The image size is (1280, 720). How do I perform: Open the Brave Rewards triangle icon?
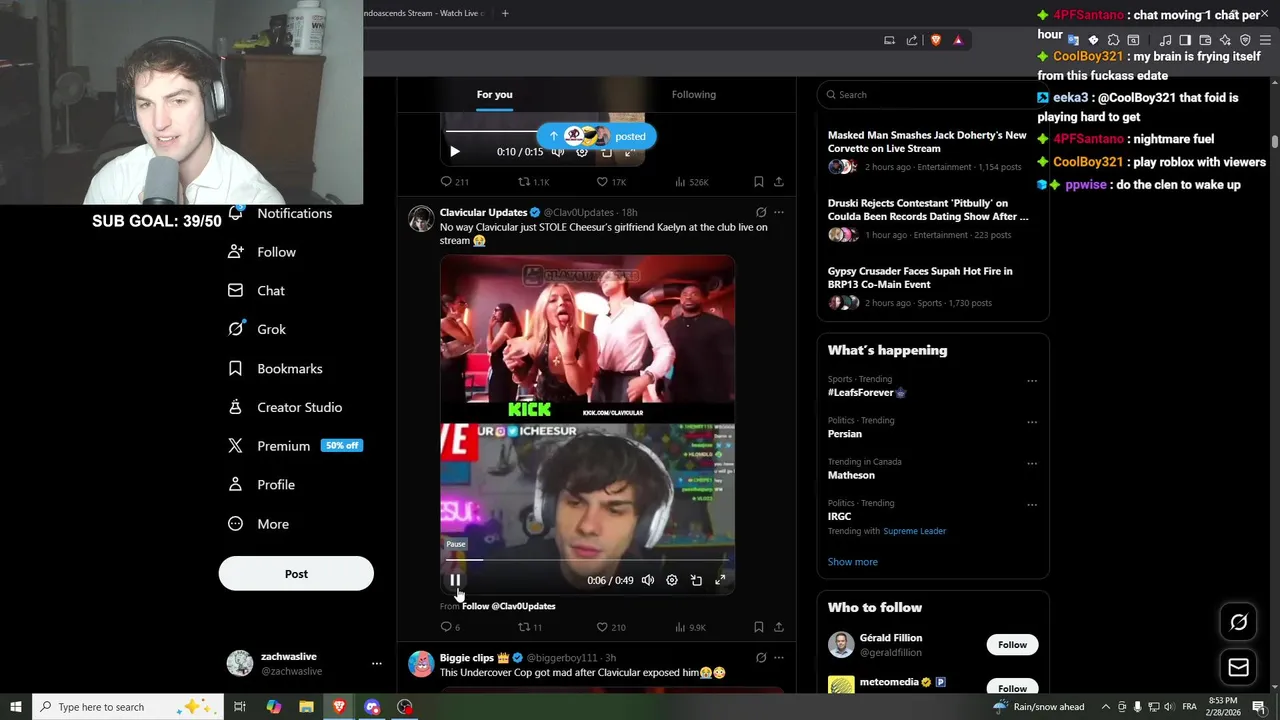(958, 40)
